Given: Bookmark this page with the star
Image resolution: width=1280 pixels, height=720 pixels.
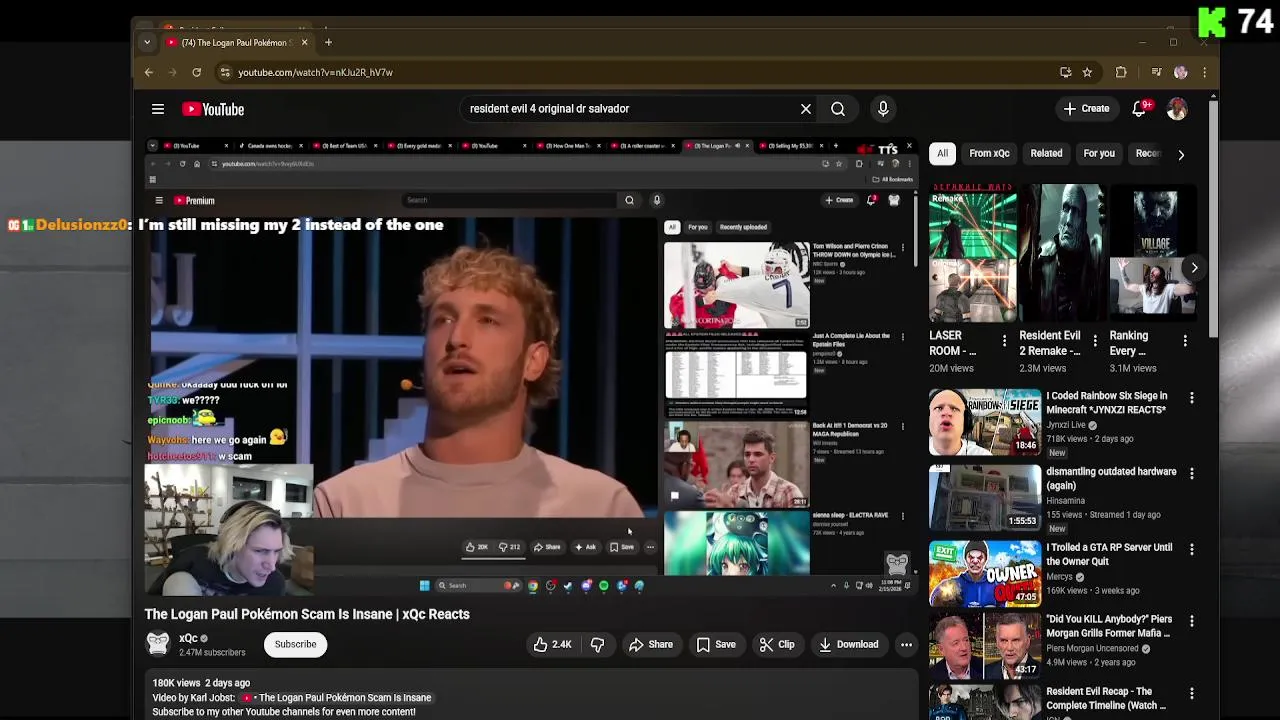Looking at the screenshot, I should click(1087, 72).
